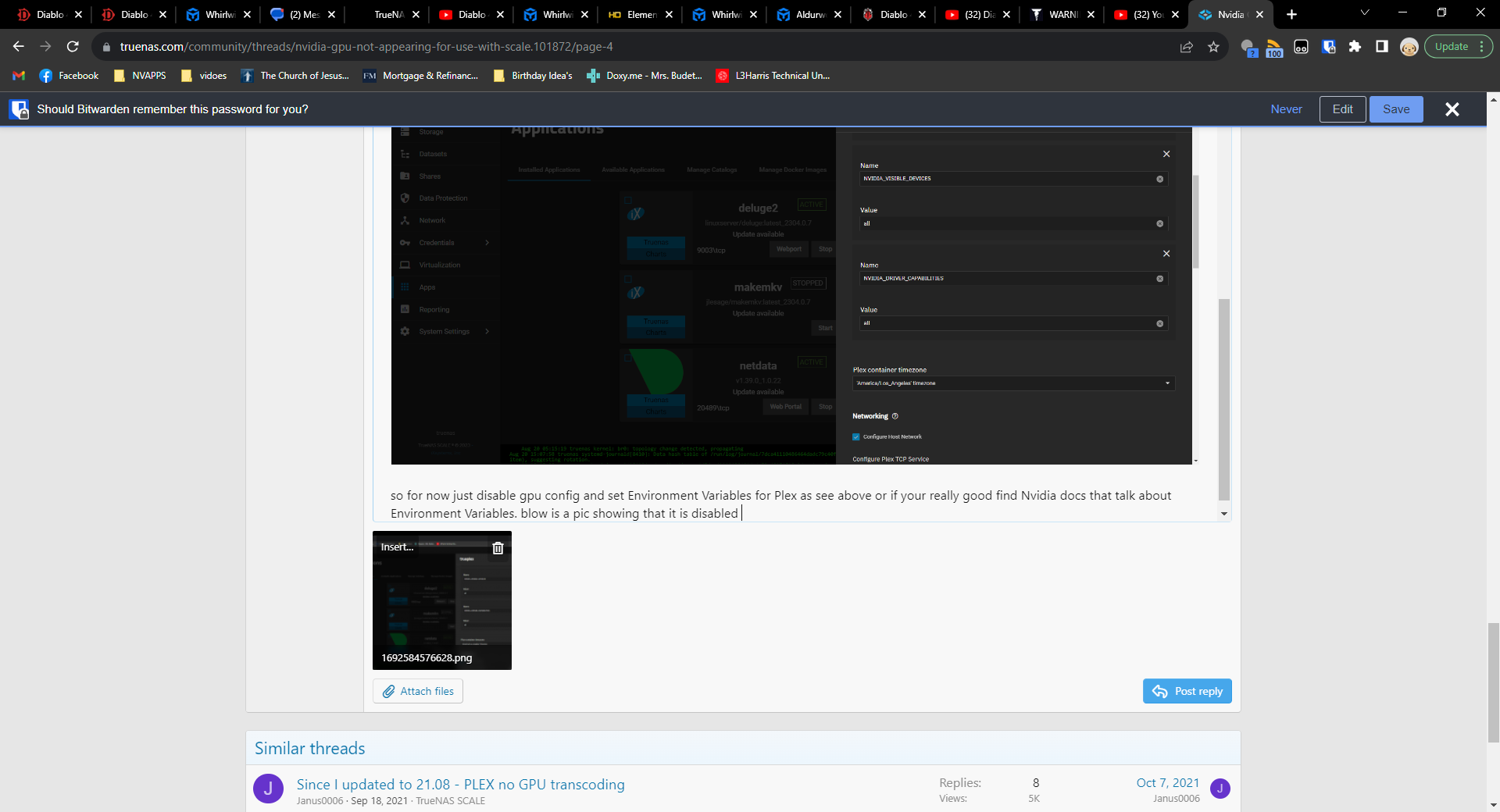Go back to the previous page
The image size is (1500, 812).
[x=19, y=47]
